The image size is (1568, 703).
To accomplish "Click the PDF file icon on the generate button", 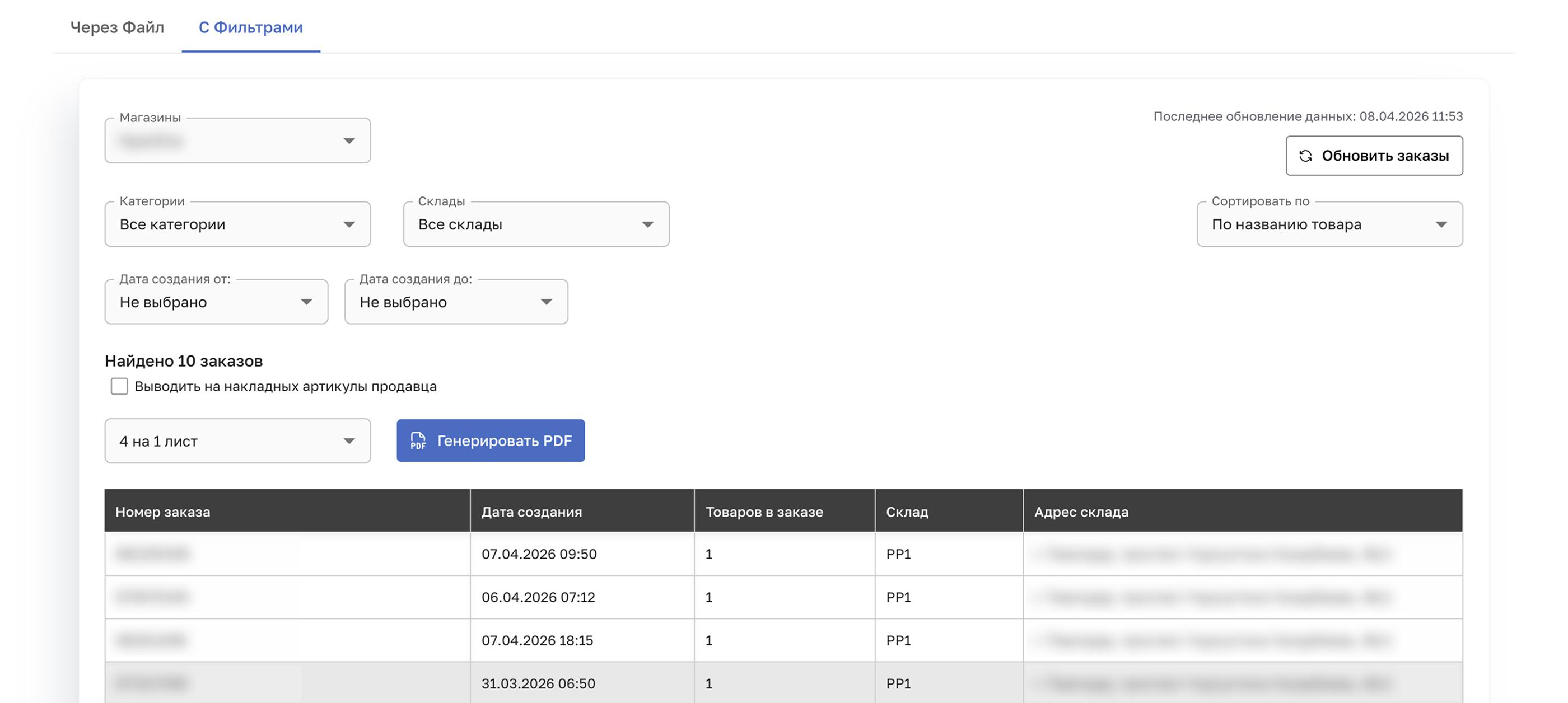I will tap(418, 441).
